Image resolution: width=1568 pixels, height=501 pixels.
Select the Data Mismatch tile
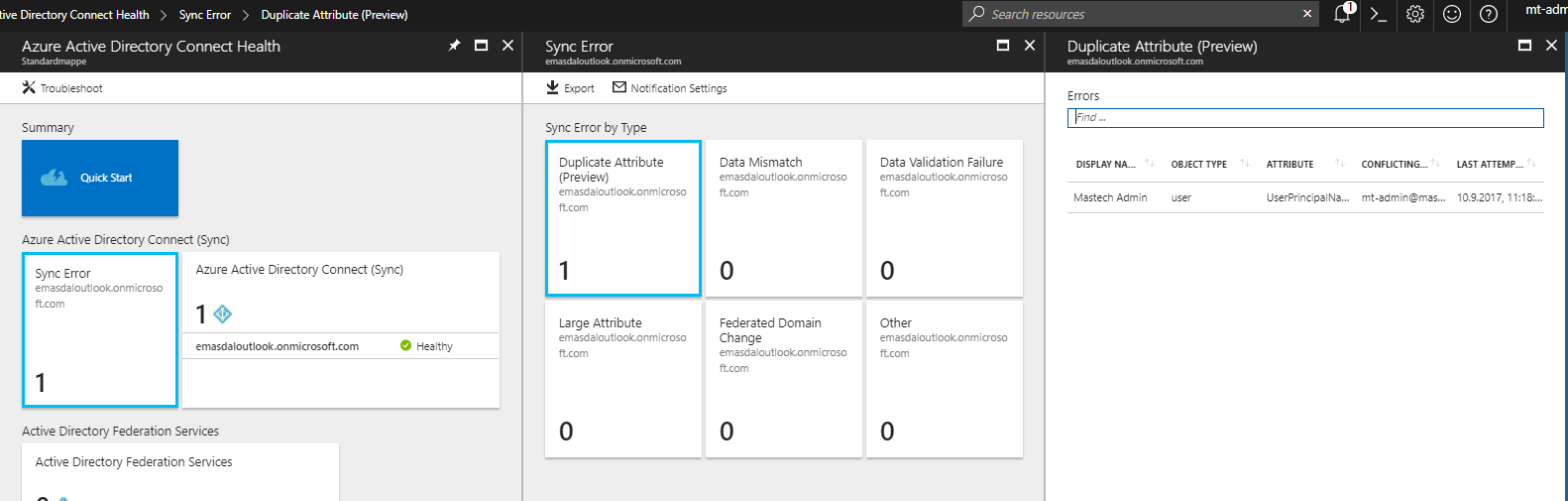[783, 218]
